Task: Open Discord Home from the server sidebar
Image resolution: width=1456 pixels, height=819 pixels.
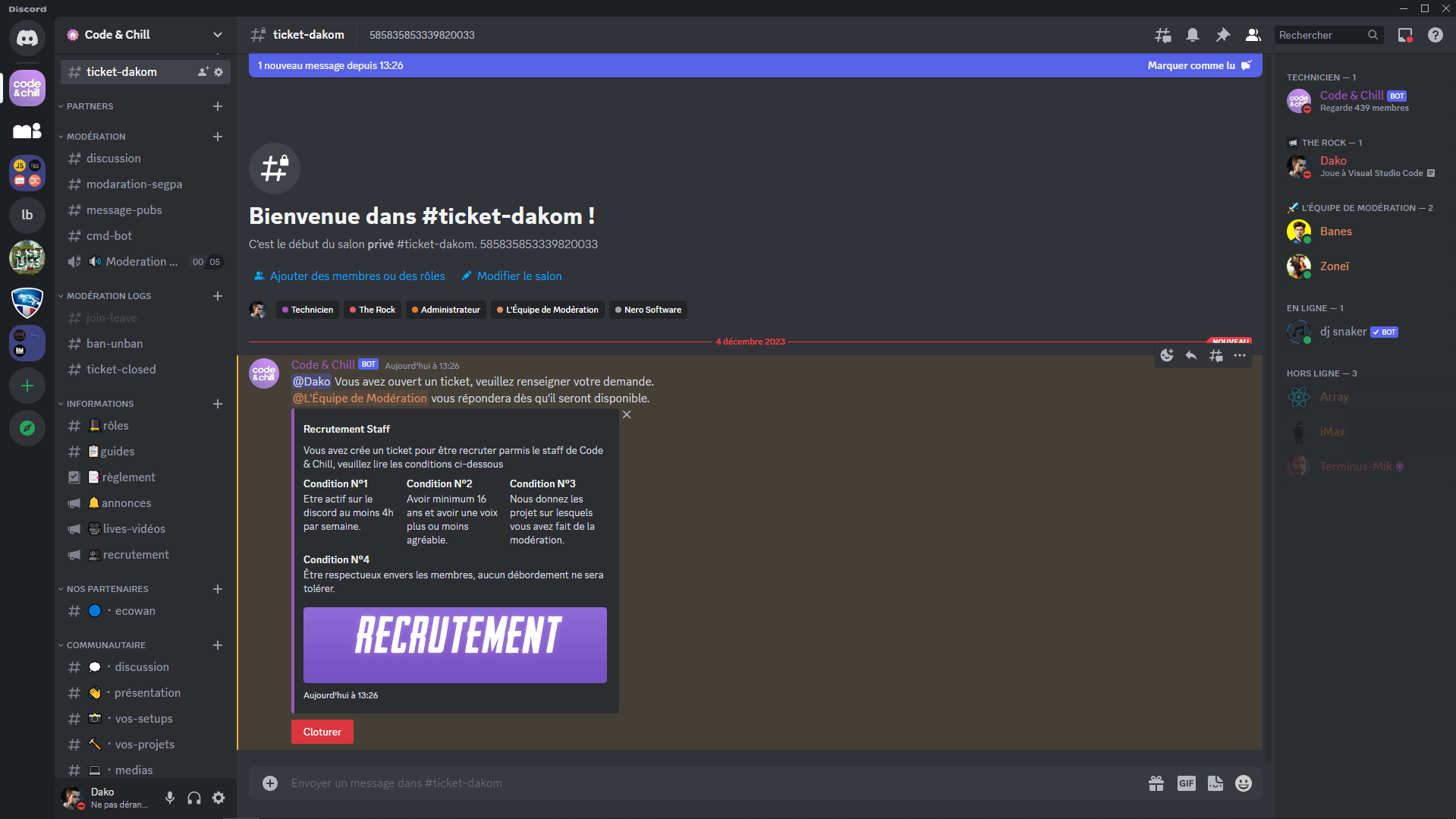Action: click(x=27, y=38)
